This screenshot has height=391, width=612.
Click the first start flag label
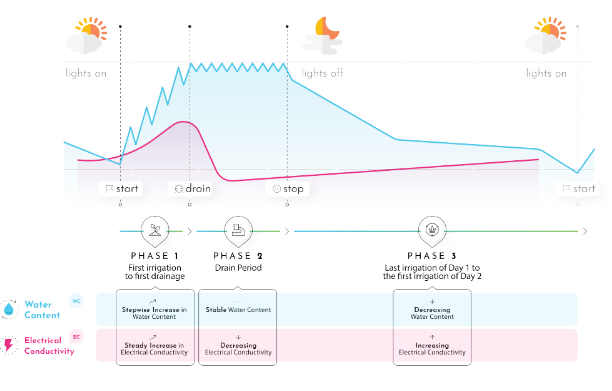point(121,189)
